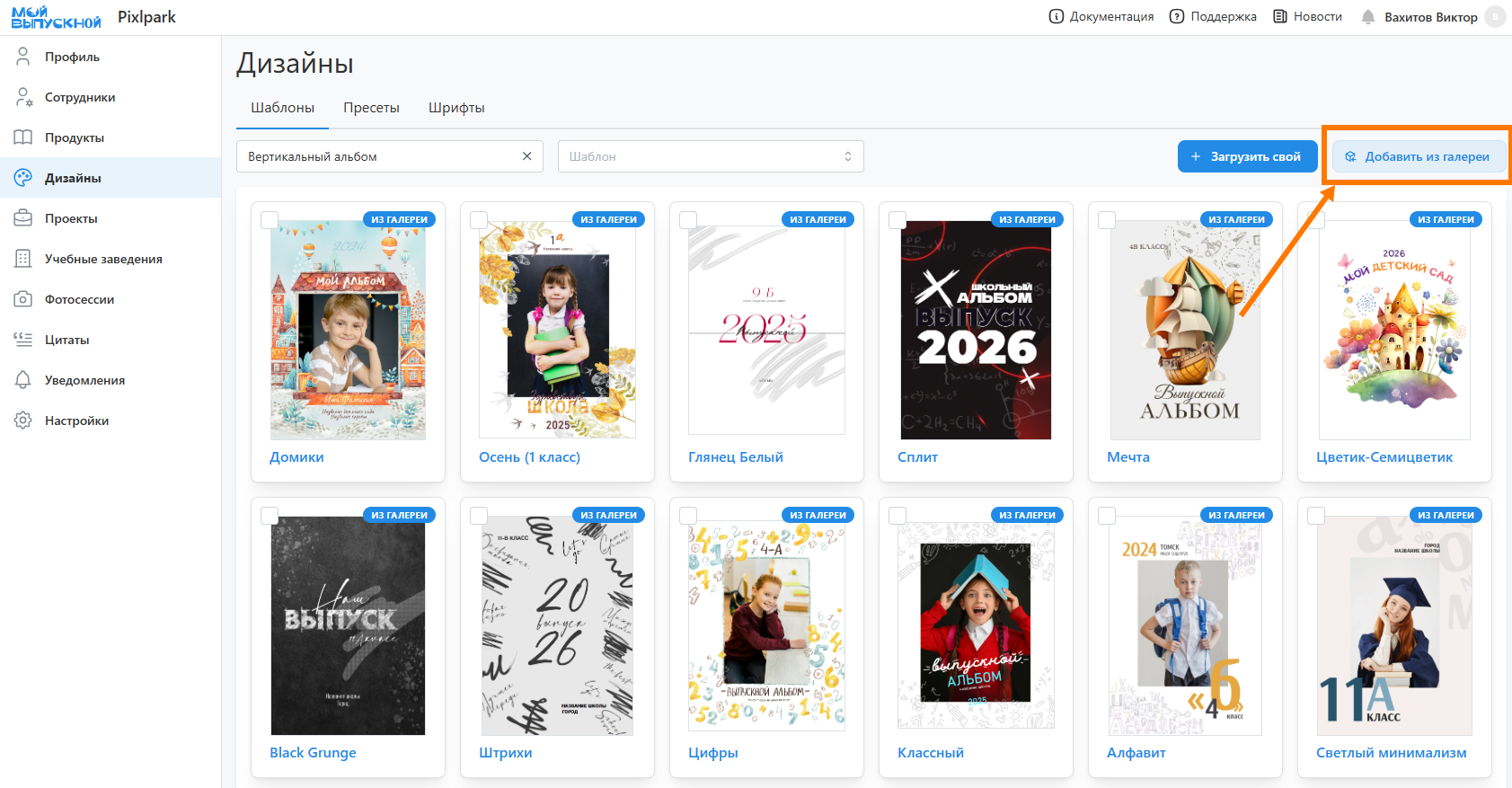The image size is (1512, 788).
Task: Click Добавить из галереи button
Action: pos(1417,156)
